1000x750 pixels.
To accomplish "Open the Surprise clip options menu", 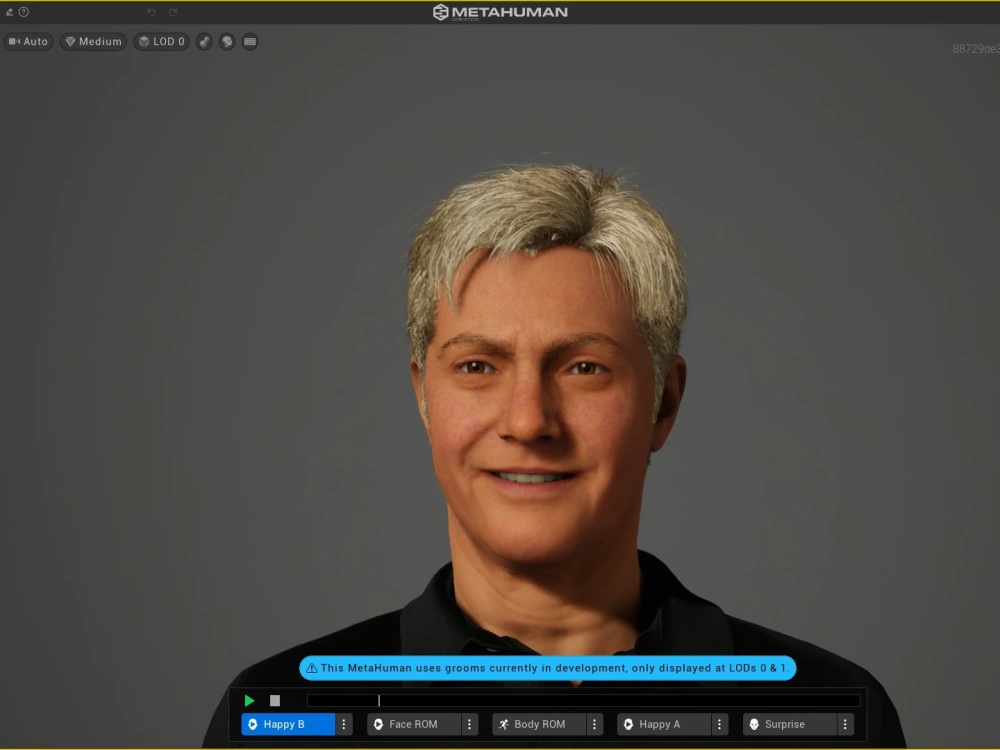I will click(846, 724).
